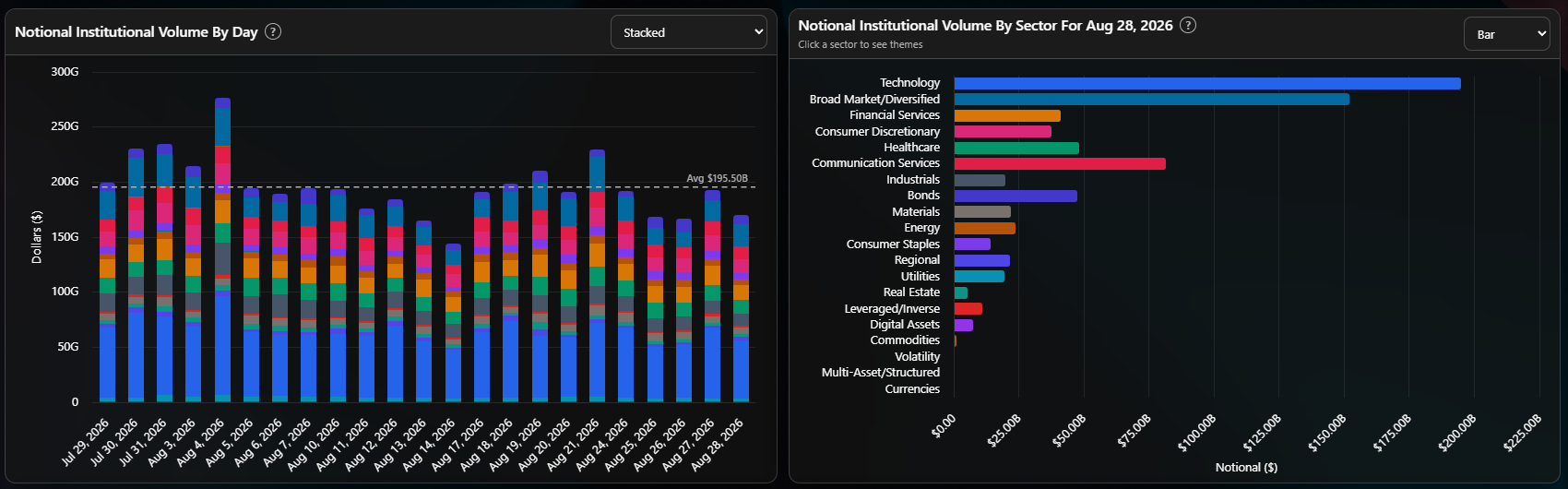Select the Regional sector label
Screen dimensions: 1568x489
click(x=917, y=260)
